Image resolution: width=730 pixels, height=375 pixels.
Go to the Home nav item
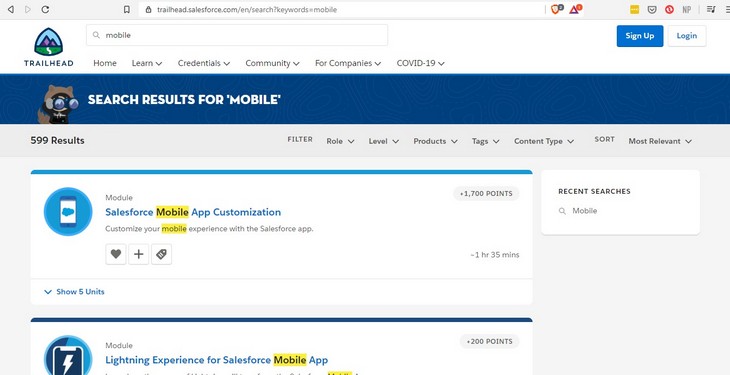105,63
